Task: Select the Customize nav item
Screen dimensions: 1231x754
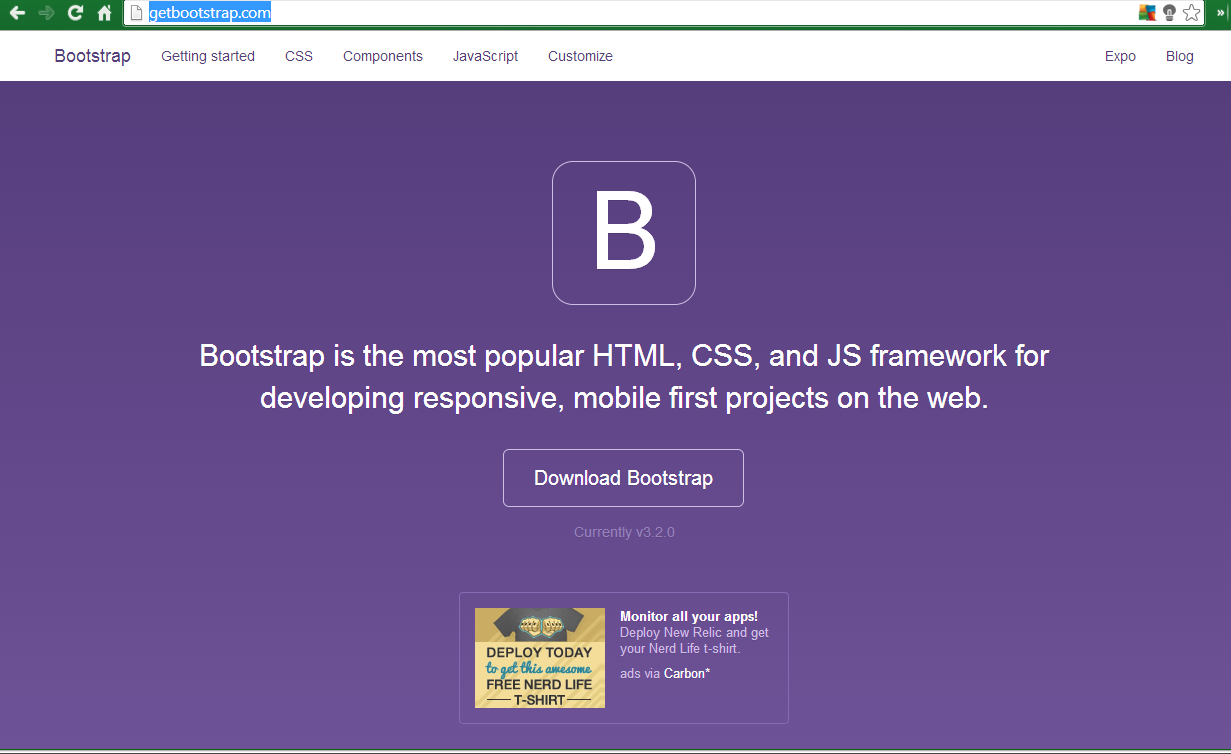Action: [x=580, y=56]
